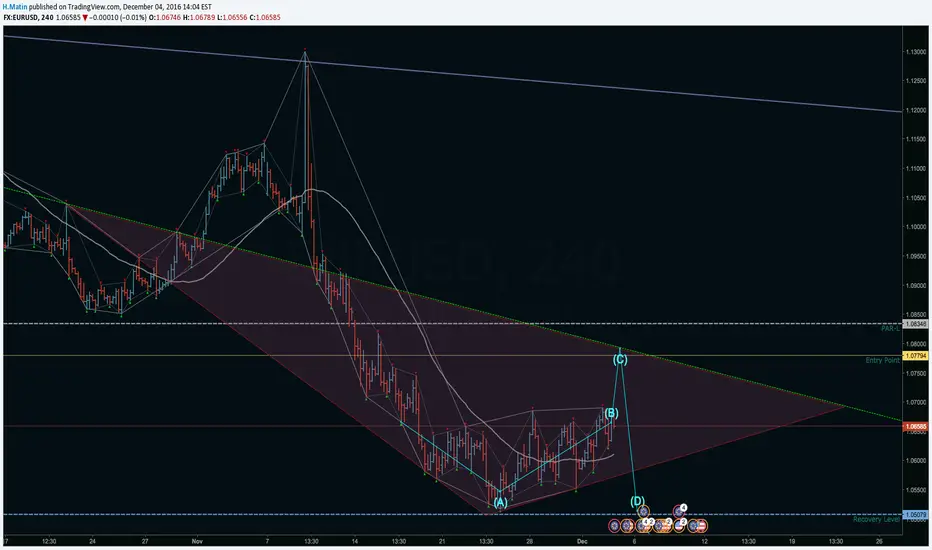Click the US flag event icon with badge 2
932x550 pixels.
coord(679,526)
